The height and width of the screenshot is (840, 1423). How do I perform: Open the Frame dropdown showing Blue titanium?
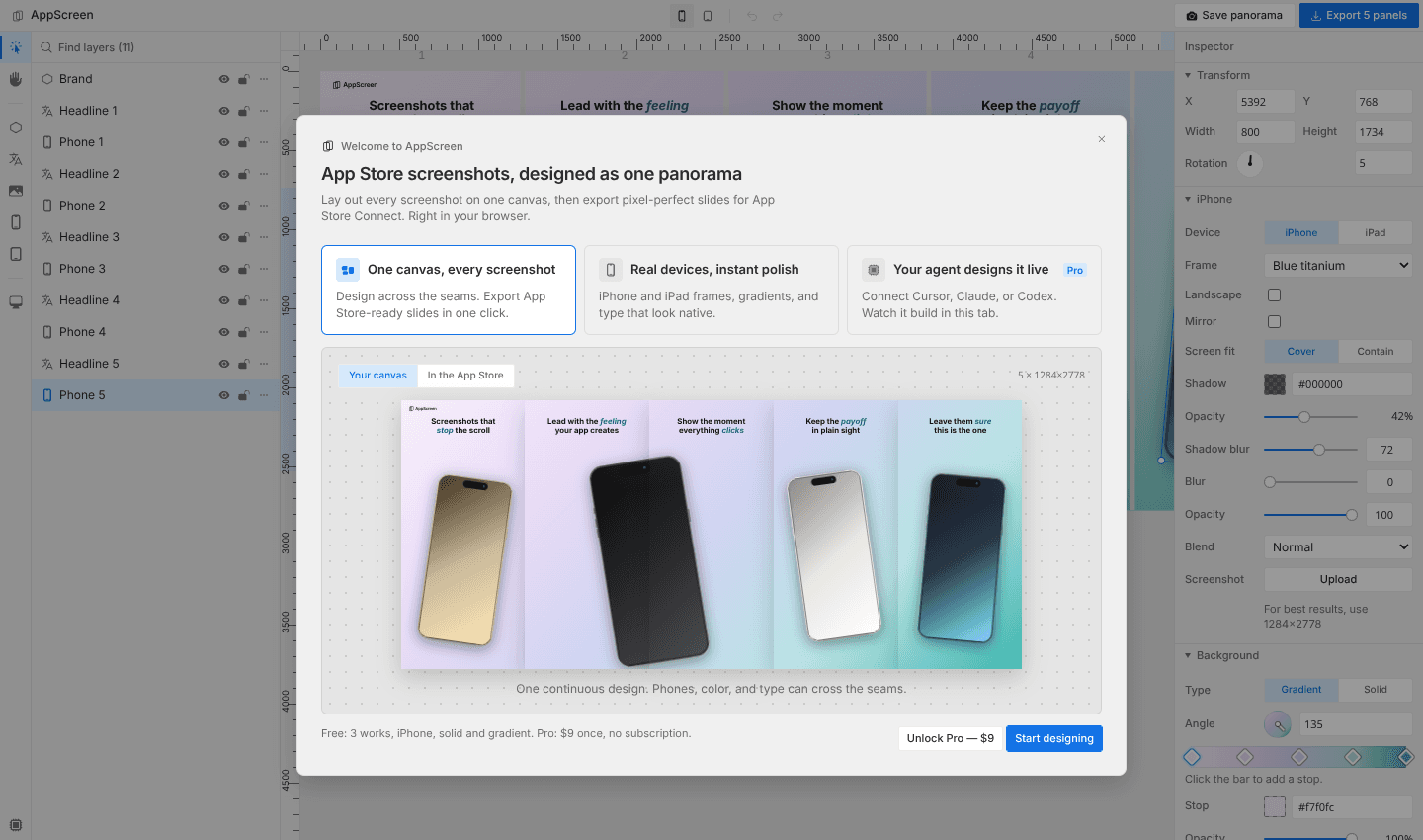[1338, 265]
